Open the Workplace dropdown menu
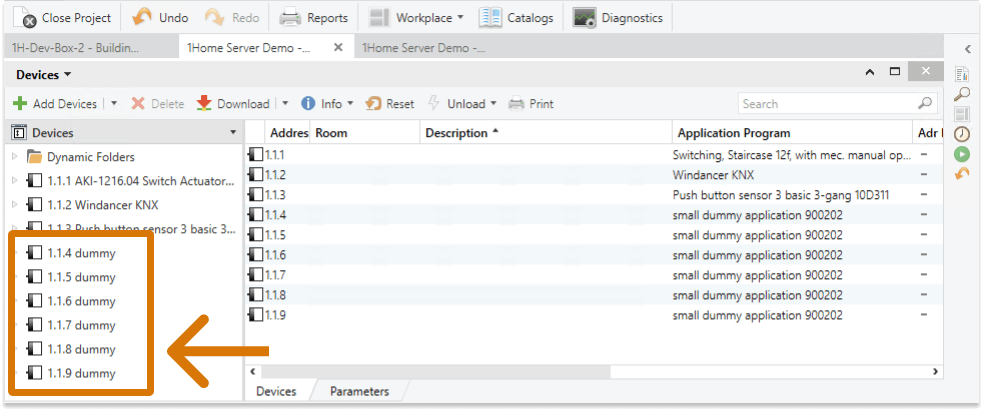 coord(459,18)
